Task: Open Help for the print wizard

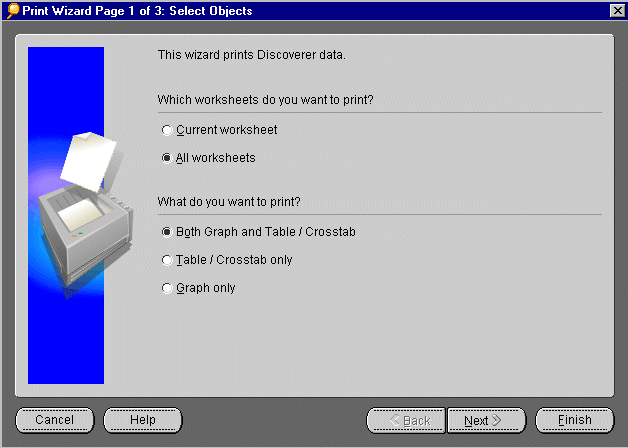Action: [142, 420]
